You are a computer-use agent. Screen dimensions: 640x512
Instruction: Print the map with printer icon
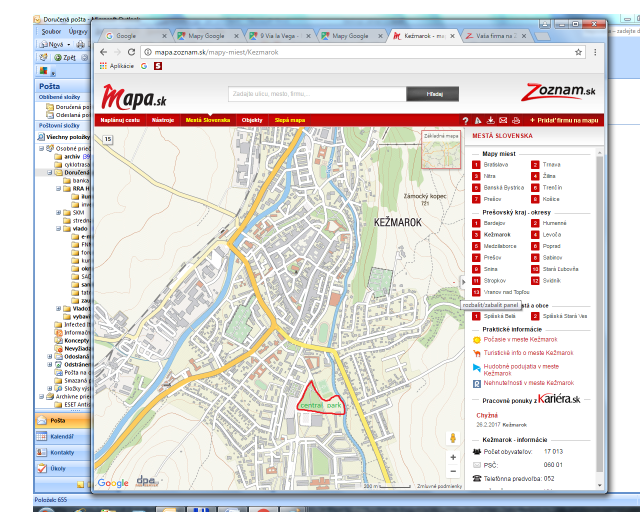[516, 120]
